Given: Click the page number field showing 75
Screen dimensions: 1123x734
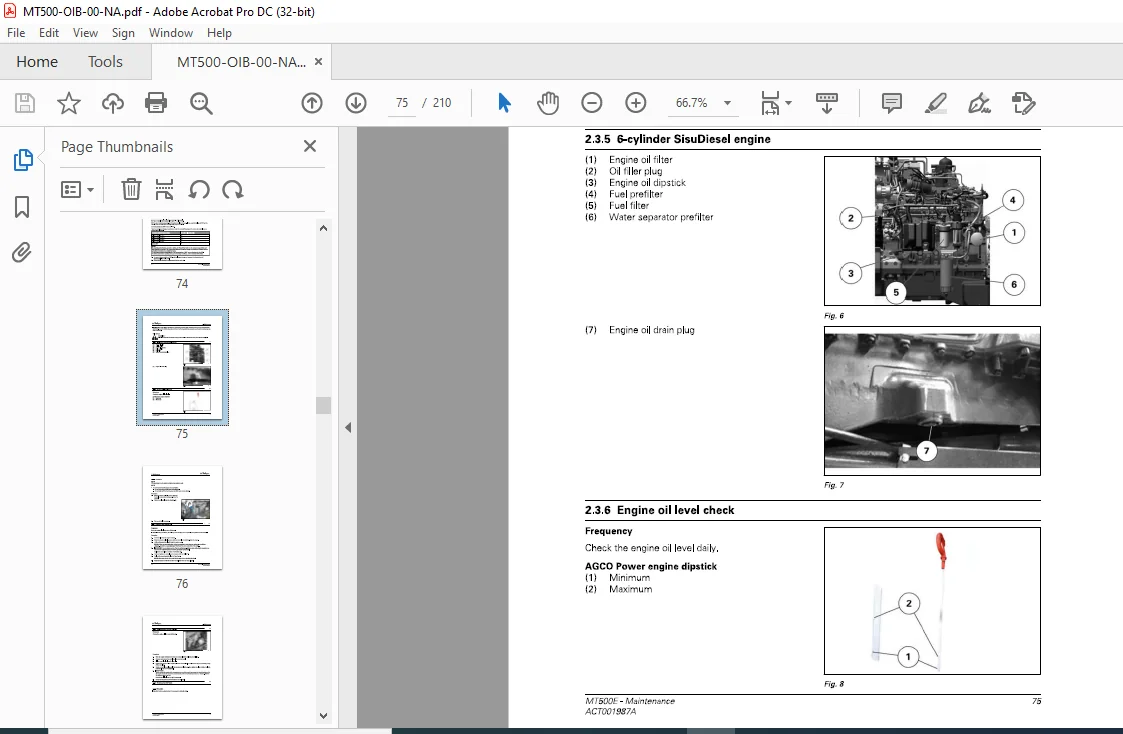Looking at the screenshot, I should coord(402,103).
